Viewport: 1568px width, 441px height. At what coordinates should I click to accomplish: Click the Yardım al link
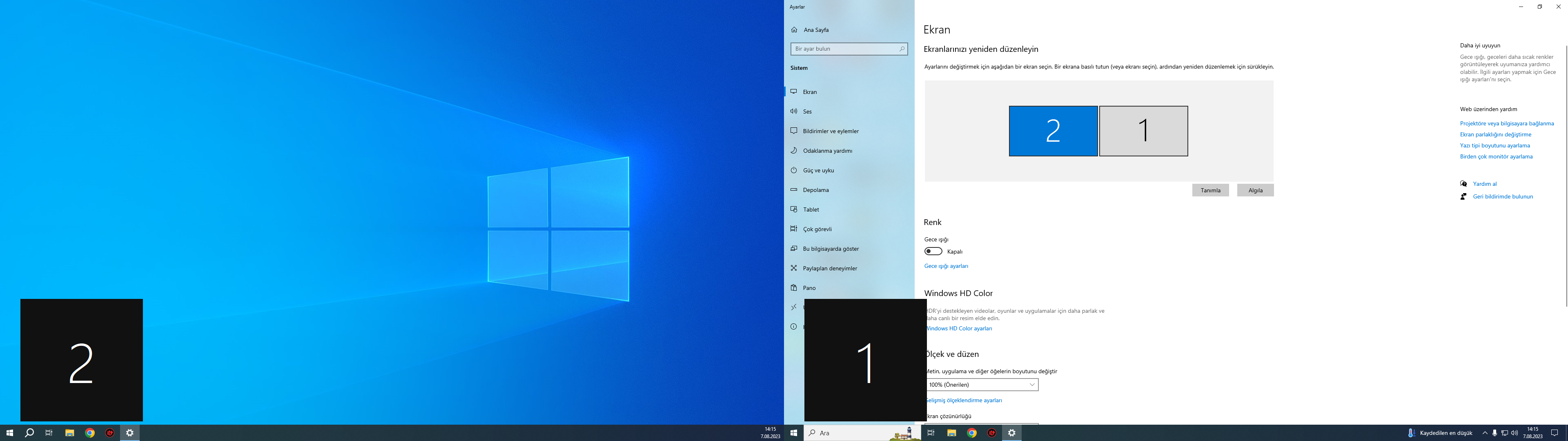1485,184
